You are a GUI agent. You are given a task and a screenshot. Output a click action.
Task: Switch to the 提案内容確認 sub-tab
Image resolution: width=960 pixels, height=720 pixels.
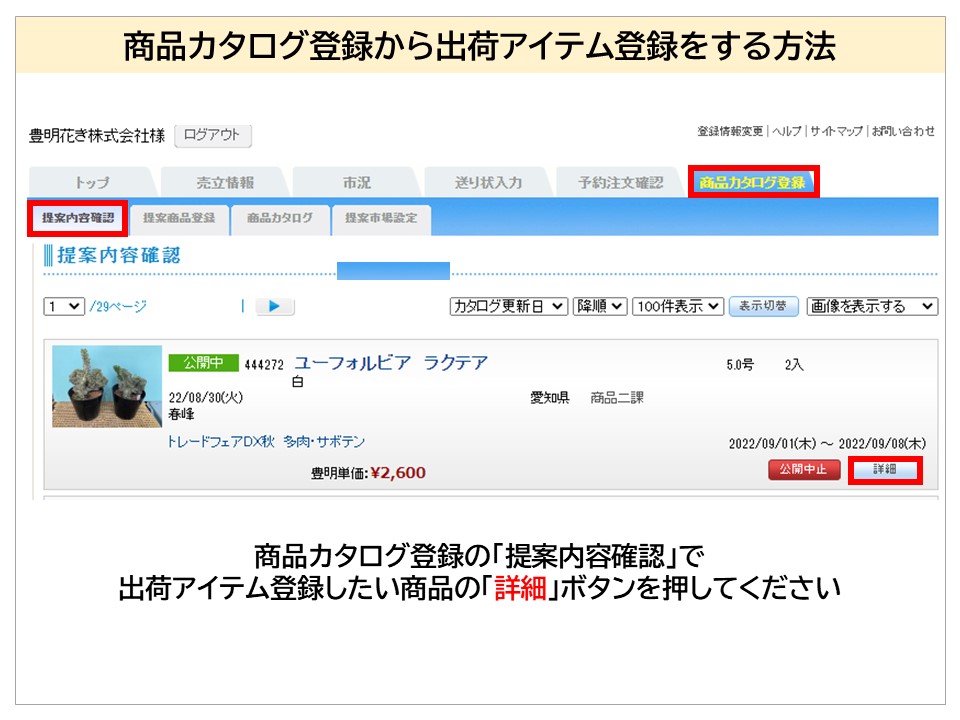pyautogui.click(x=77, y=218)
